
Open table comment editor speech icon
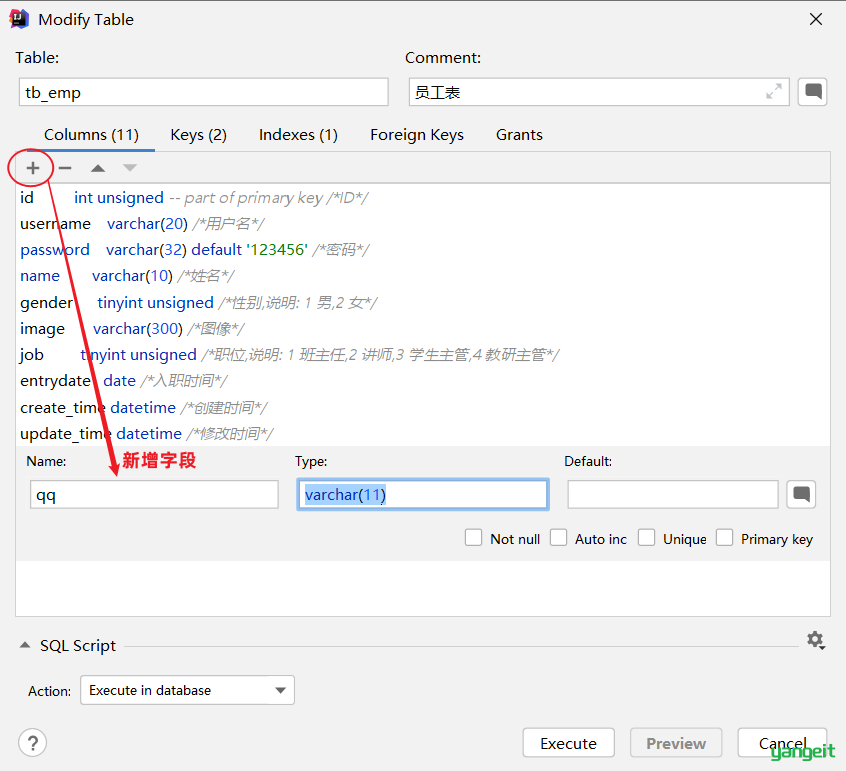tap(813, 92)
